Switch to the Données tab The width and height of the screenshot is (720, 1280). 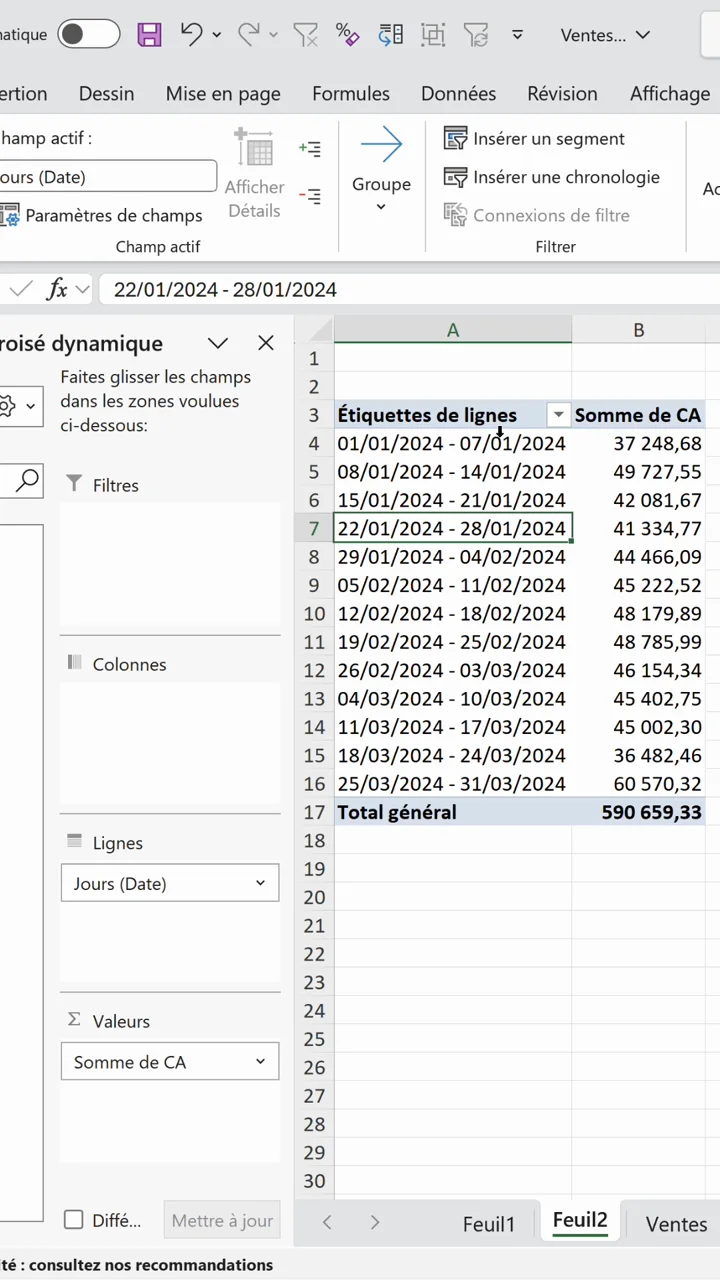458,93
